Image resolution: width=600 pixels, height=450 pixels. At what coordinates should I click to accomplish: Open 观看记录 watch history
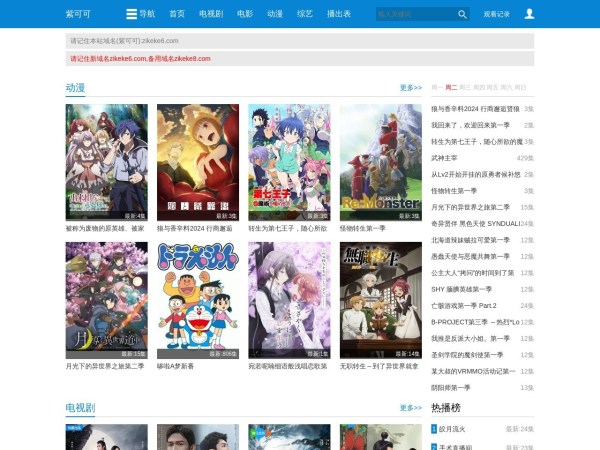(x=497, y=14)
